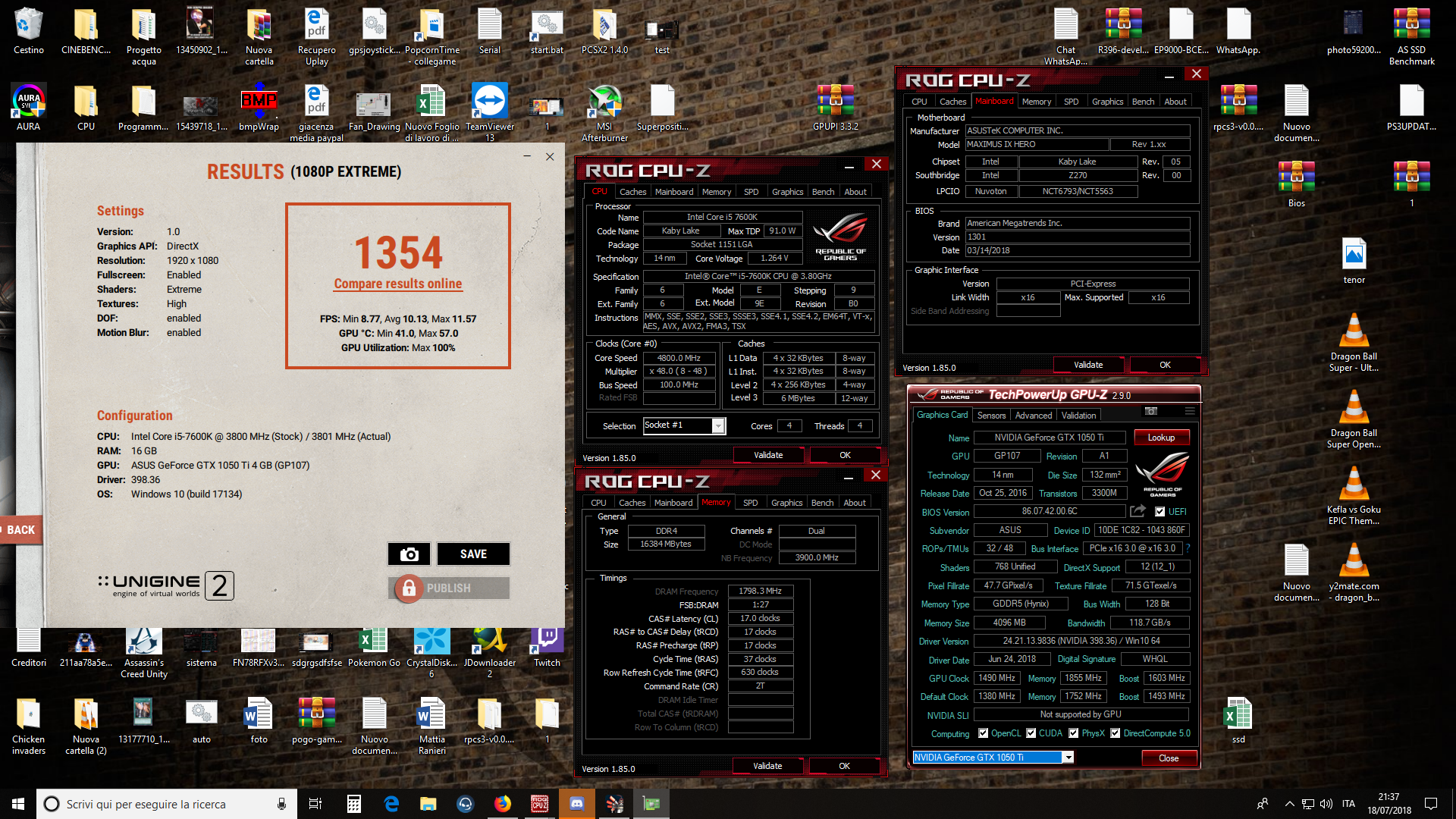Open the CINEBENCH folder on desktop
Image resolution: width=1456 pixels, height=819 pixels.
(86, 30)
